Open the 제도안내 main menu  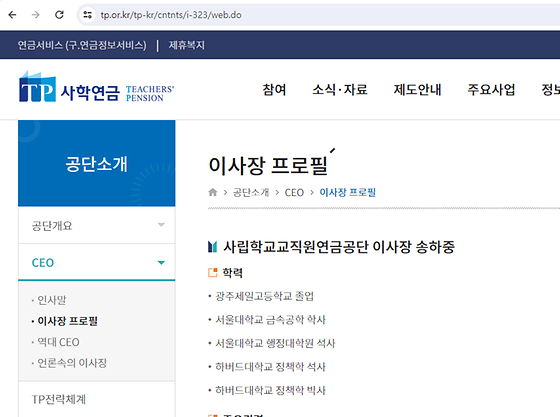[417, 89]
